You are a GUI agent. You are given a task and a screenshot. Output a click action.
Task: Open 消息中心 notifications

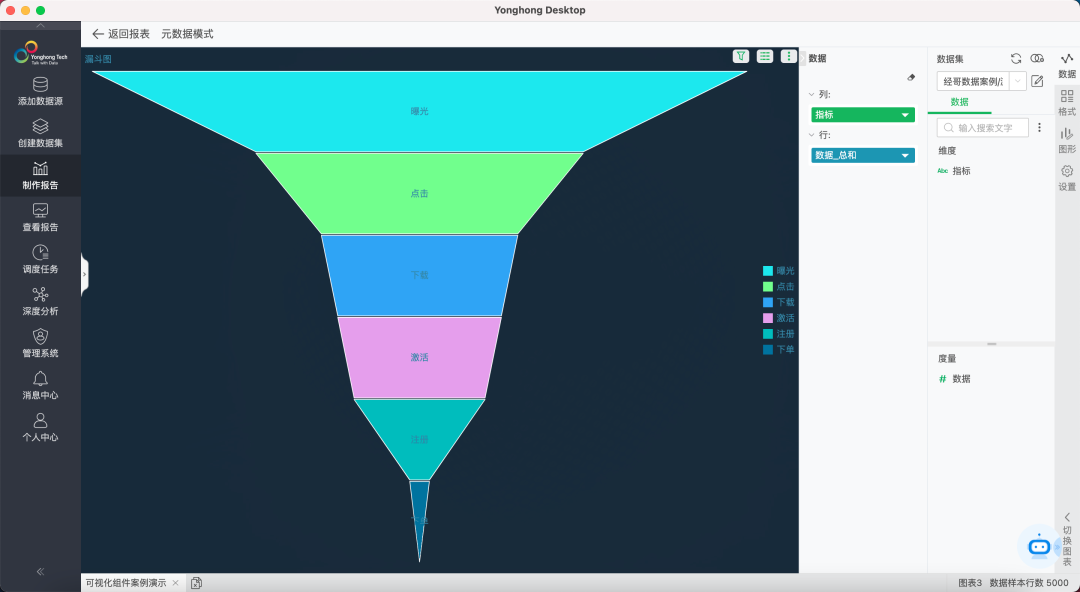pos(40,385)
